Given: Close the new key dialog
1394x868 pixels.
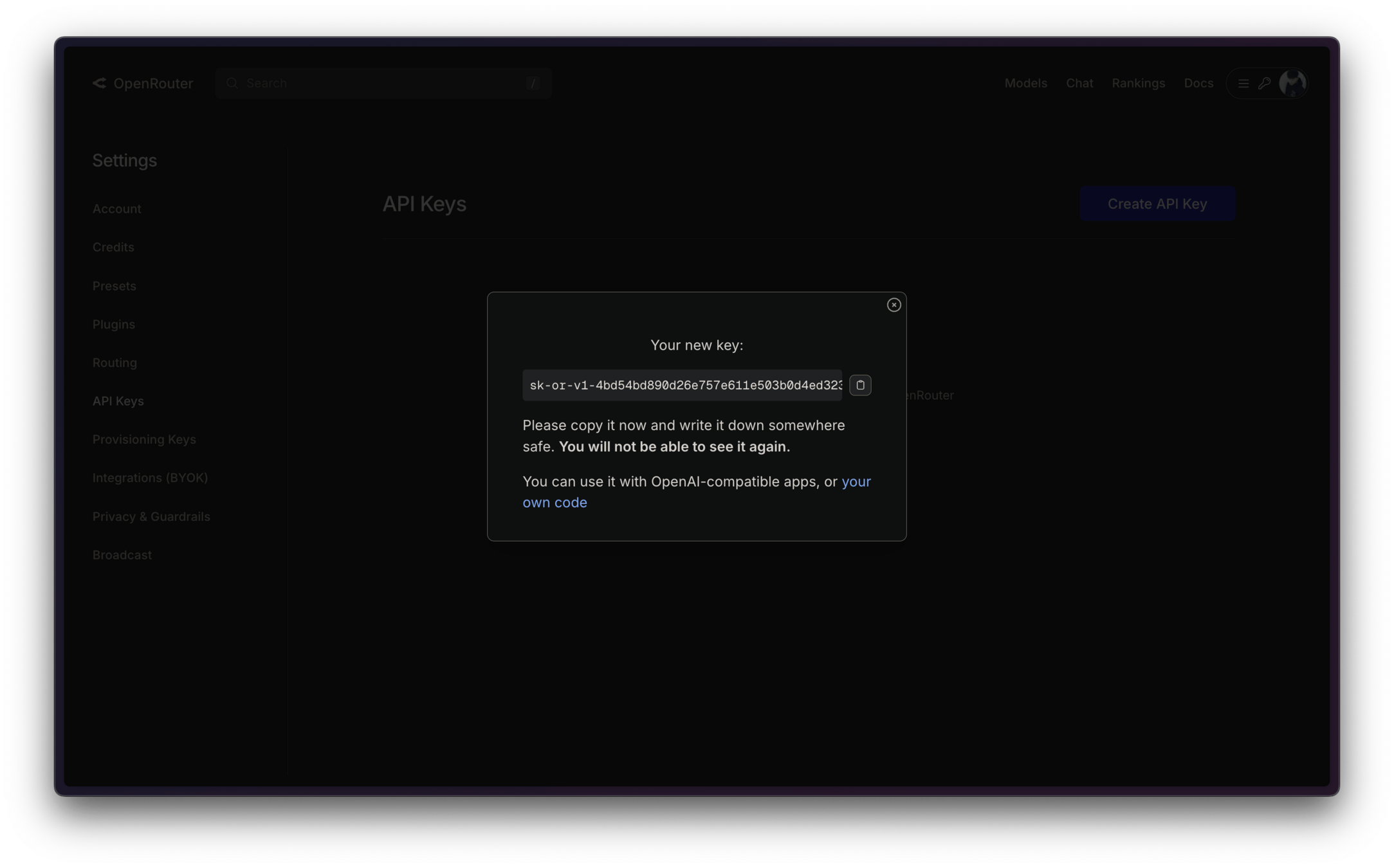Looking at the screenshot, I should coord(894,305).
